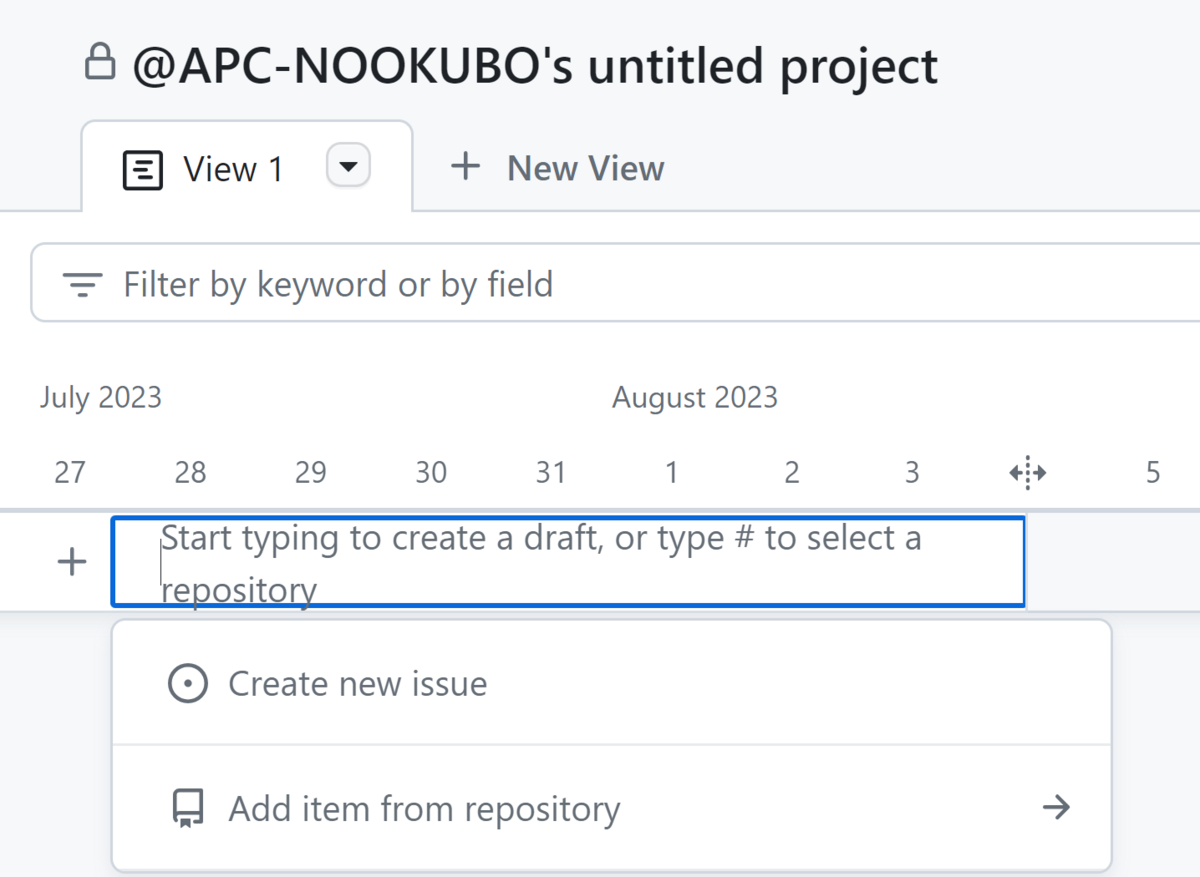Click the Create new issue circle icon
The image size is (1200, 877).
coord(188,684)
